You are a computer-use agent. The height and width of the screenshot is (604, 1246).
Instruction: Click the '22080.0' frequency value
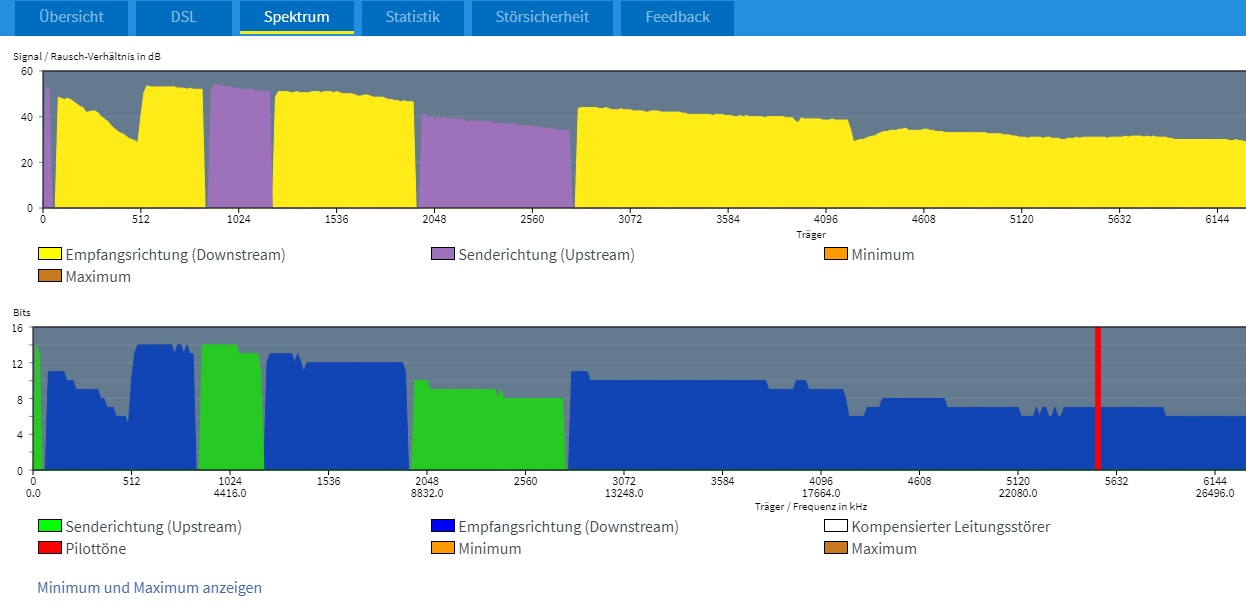pyautogui.click(x=1018, y=493)
